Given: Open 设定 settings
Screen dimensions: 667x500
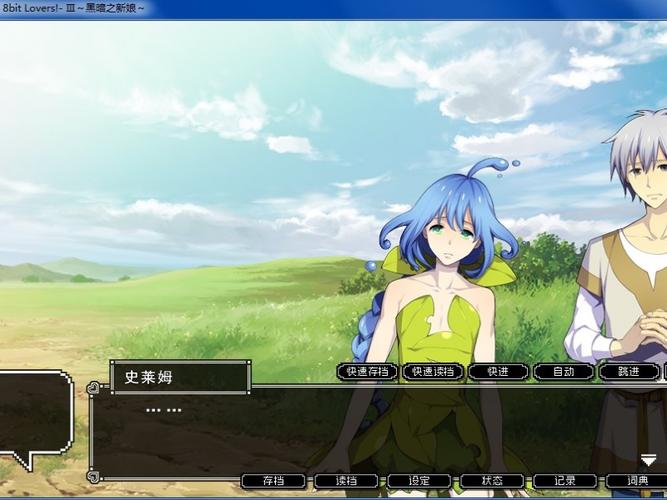Looking at the screenshot, I should pyautogui.click(x=419, y=481).
